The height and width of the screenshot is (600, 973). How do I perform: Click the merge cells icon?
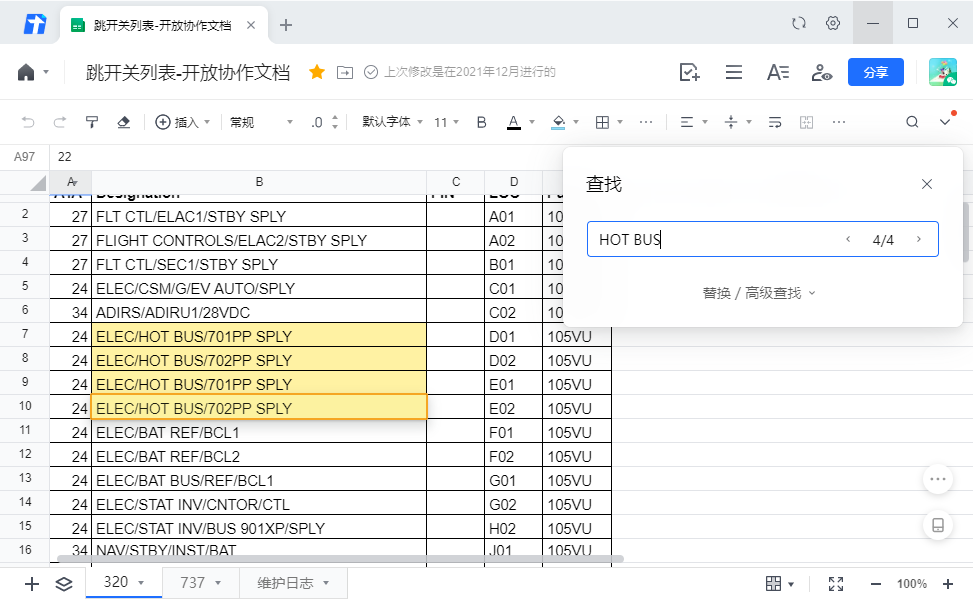(x=807, y=122)
